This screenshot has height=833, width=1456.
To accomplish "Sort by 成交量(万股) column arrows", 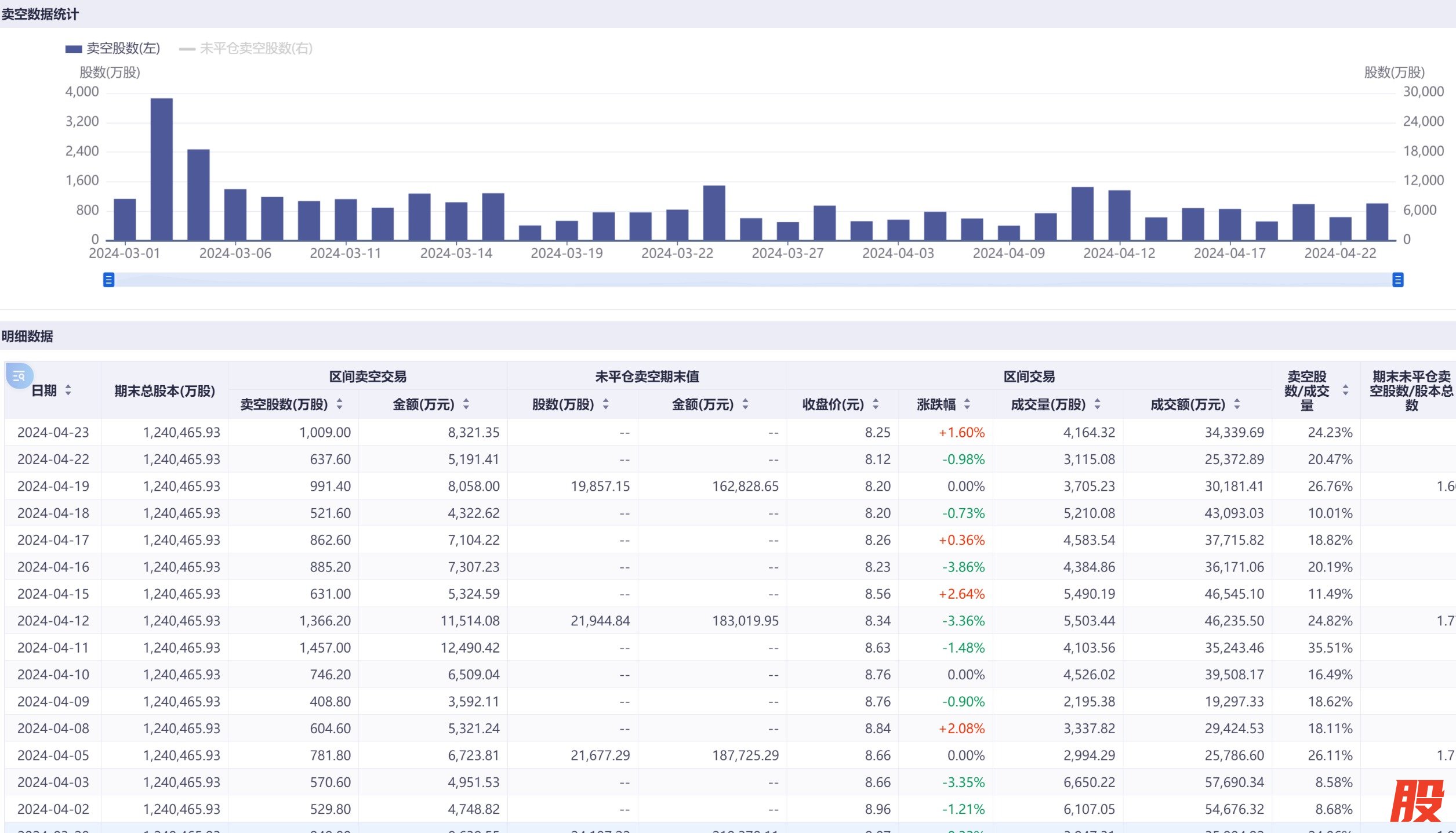I will coord(1097,404).
